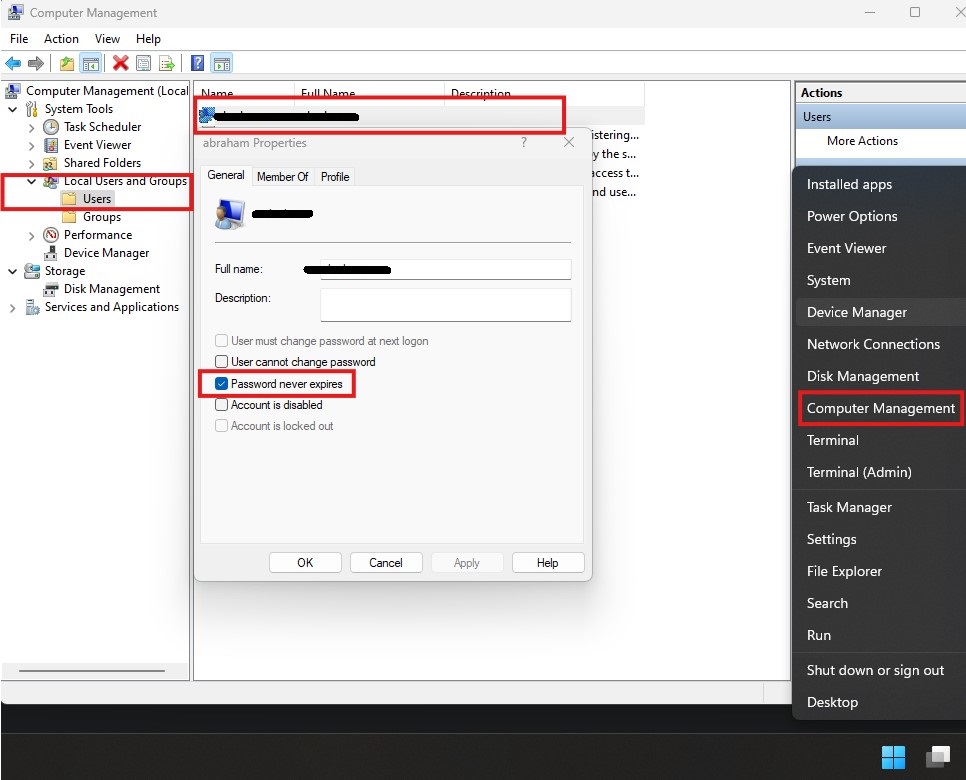
Task: Click the Task View icon on taskbar
Action: coord(938,757)
